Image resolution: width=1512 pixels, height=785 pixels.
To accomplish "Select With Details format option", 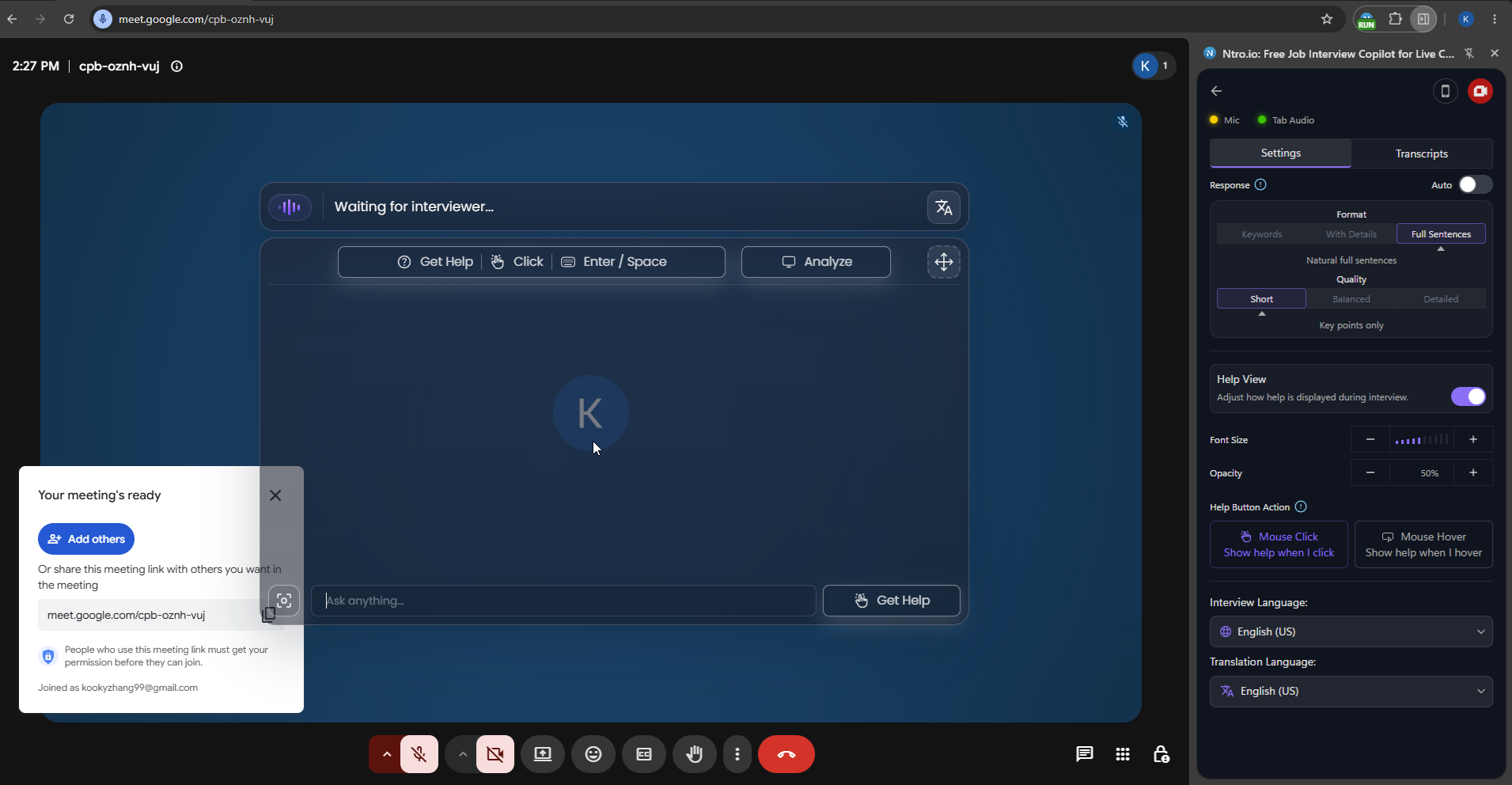I will pyautogui.click(x=1351, y=234).
